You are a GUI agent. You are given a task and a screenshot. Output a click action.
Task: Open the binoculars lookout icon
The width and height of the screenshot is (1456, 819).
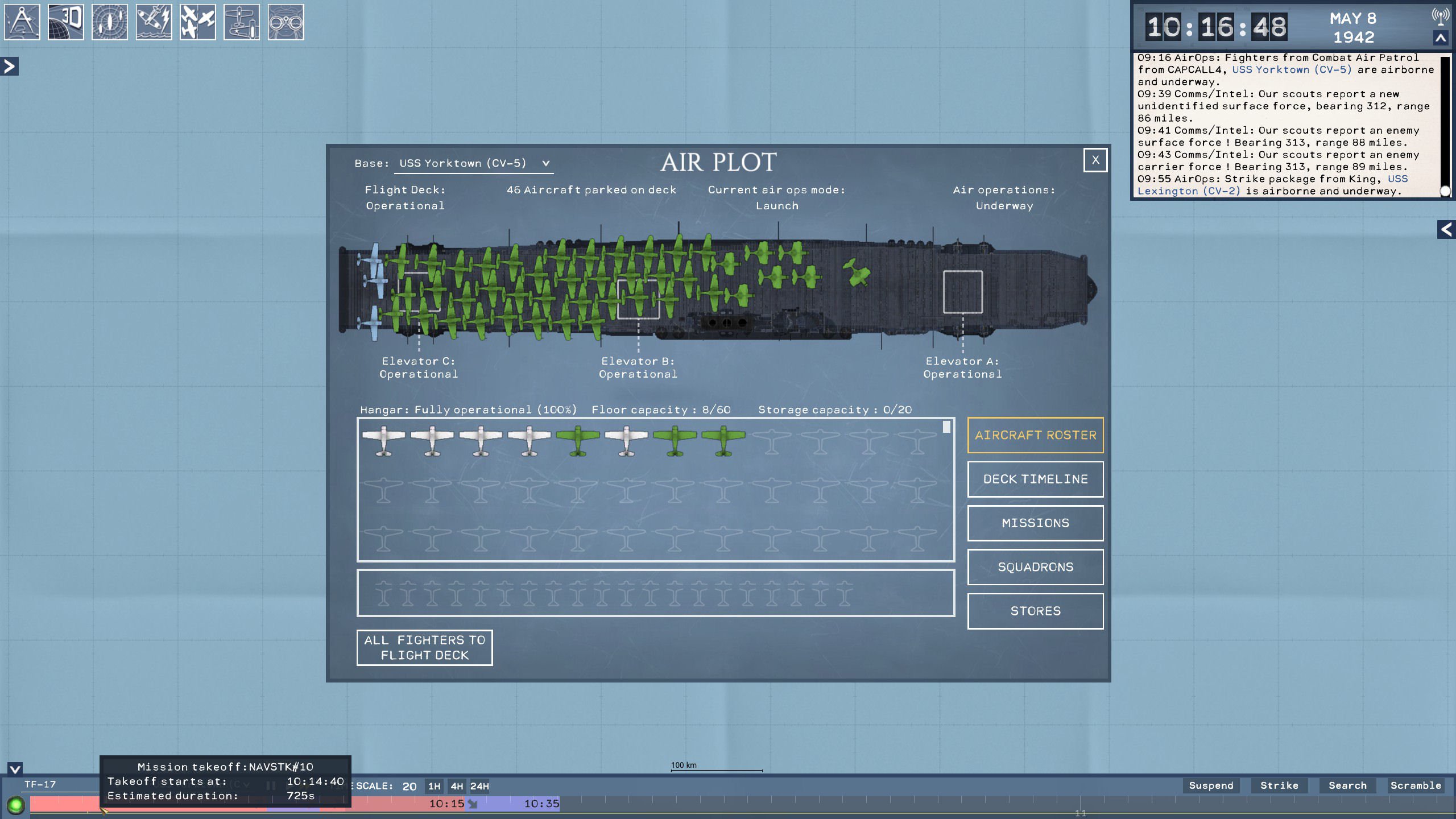coord(286,22)
